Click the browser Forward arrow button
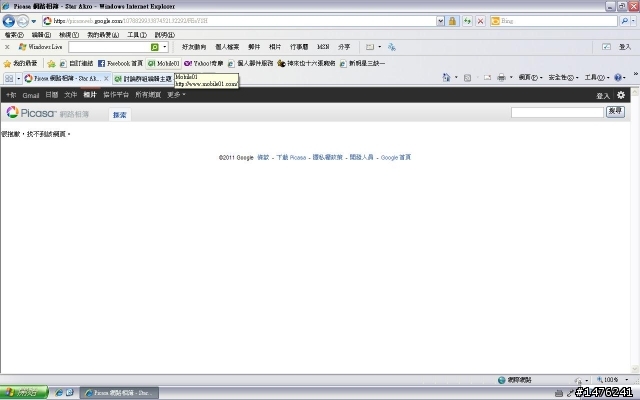 [23, 21]
